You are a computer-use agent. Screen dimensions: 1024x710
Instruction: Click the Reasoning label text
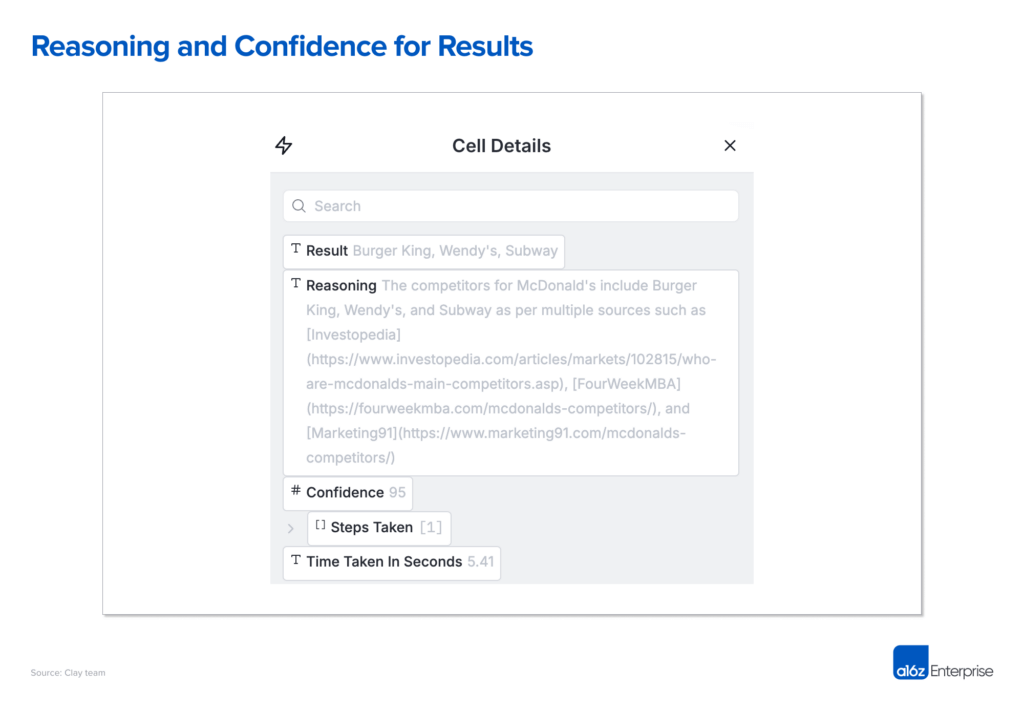coord(341,285)
